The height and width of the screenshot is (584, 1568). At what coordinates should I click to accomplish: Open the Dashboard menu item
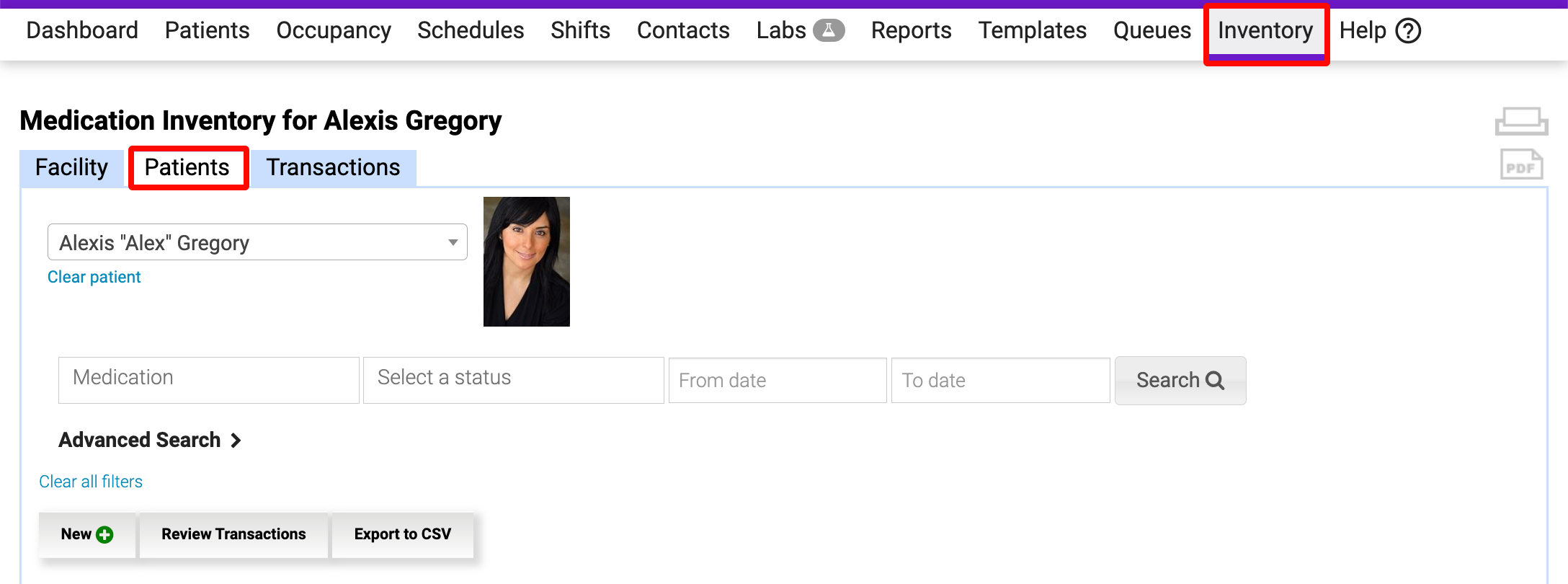(x=82, y=30)
